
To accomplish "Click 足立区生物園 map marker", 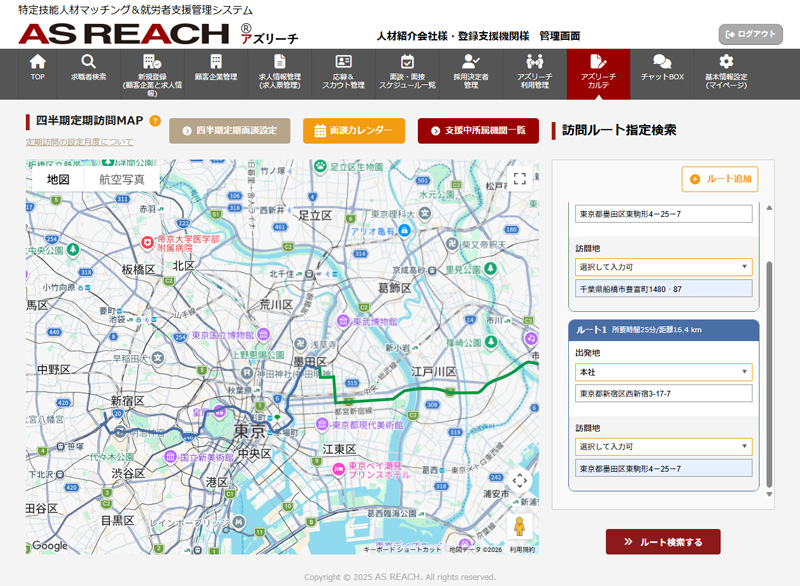I will tap(320, 166).
